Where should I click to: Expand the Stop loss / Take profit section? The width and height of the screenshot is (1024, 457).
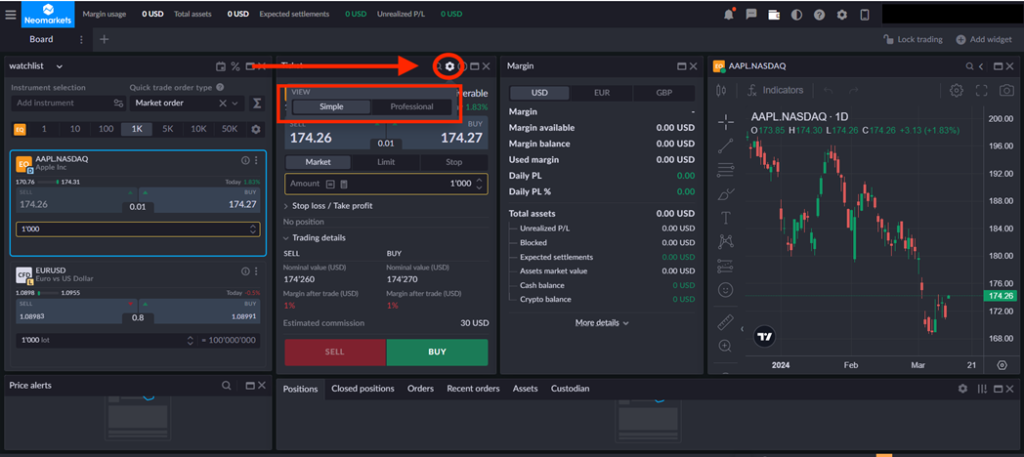click(328, 206)
